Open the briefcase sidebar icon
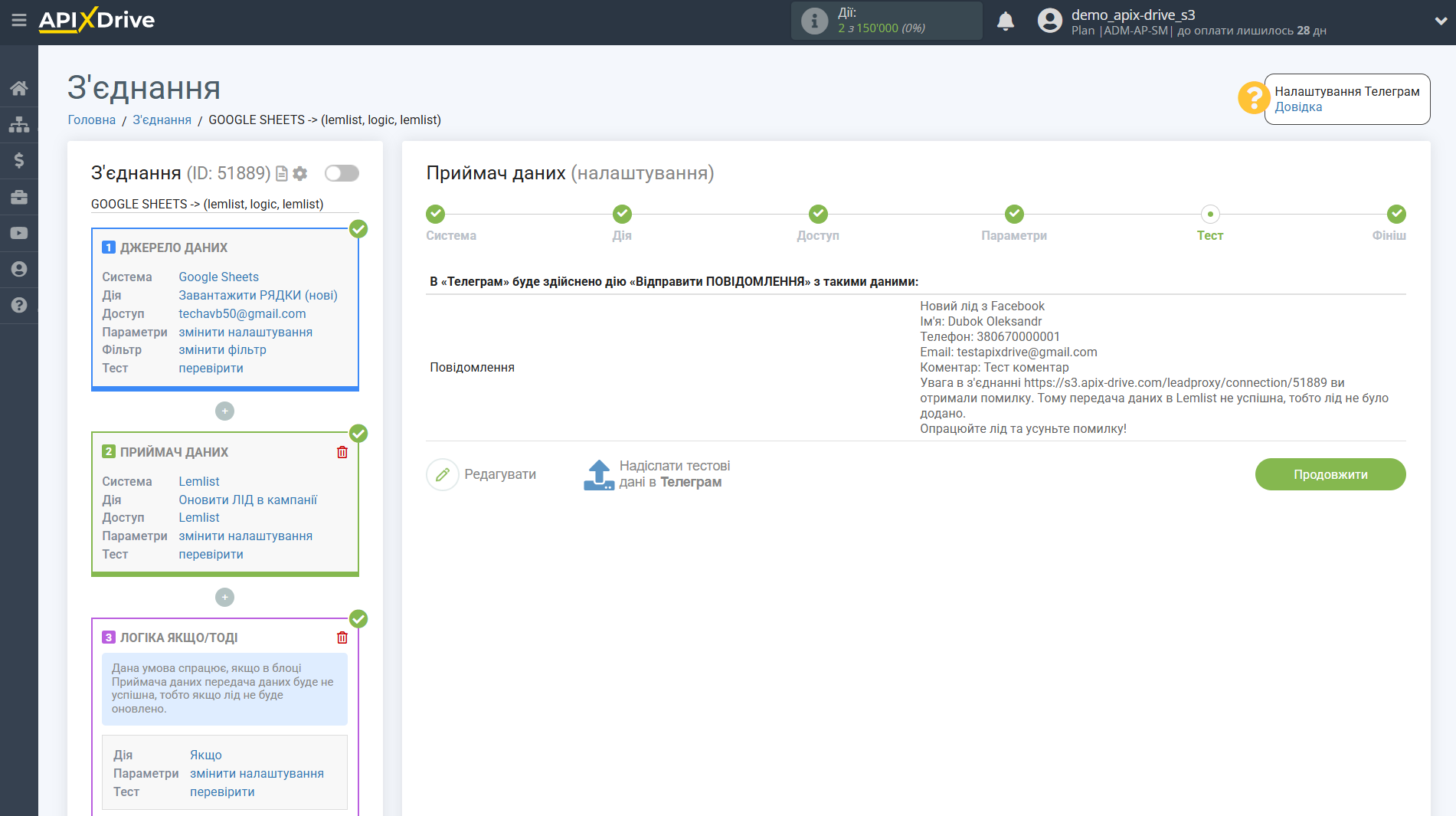This screenshot has height=816, width=1456. click(x=19, y=197)
